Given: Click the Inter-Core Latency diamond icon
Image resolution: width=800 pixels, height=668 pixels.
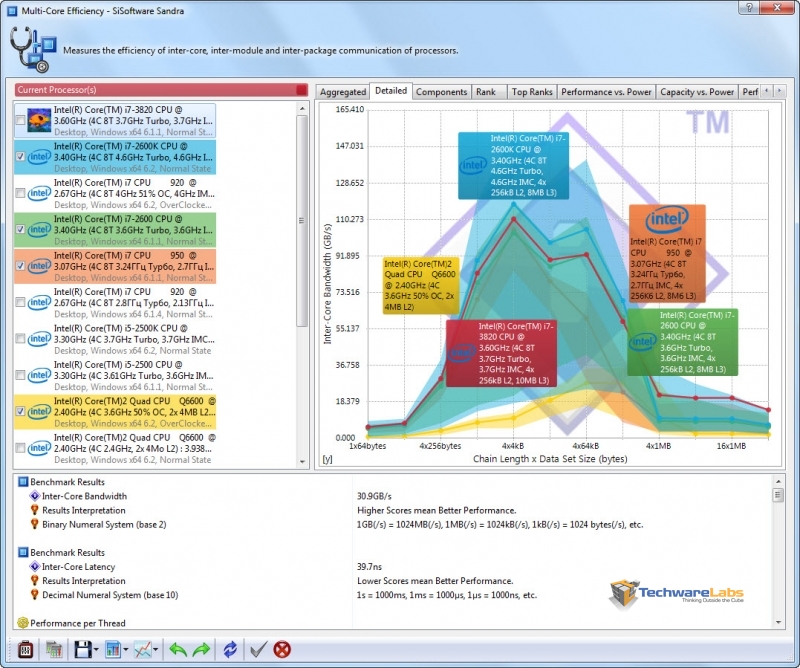Looking at the screenshot, I should tap(35, 566).
